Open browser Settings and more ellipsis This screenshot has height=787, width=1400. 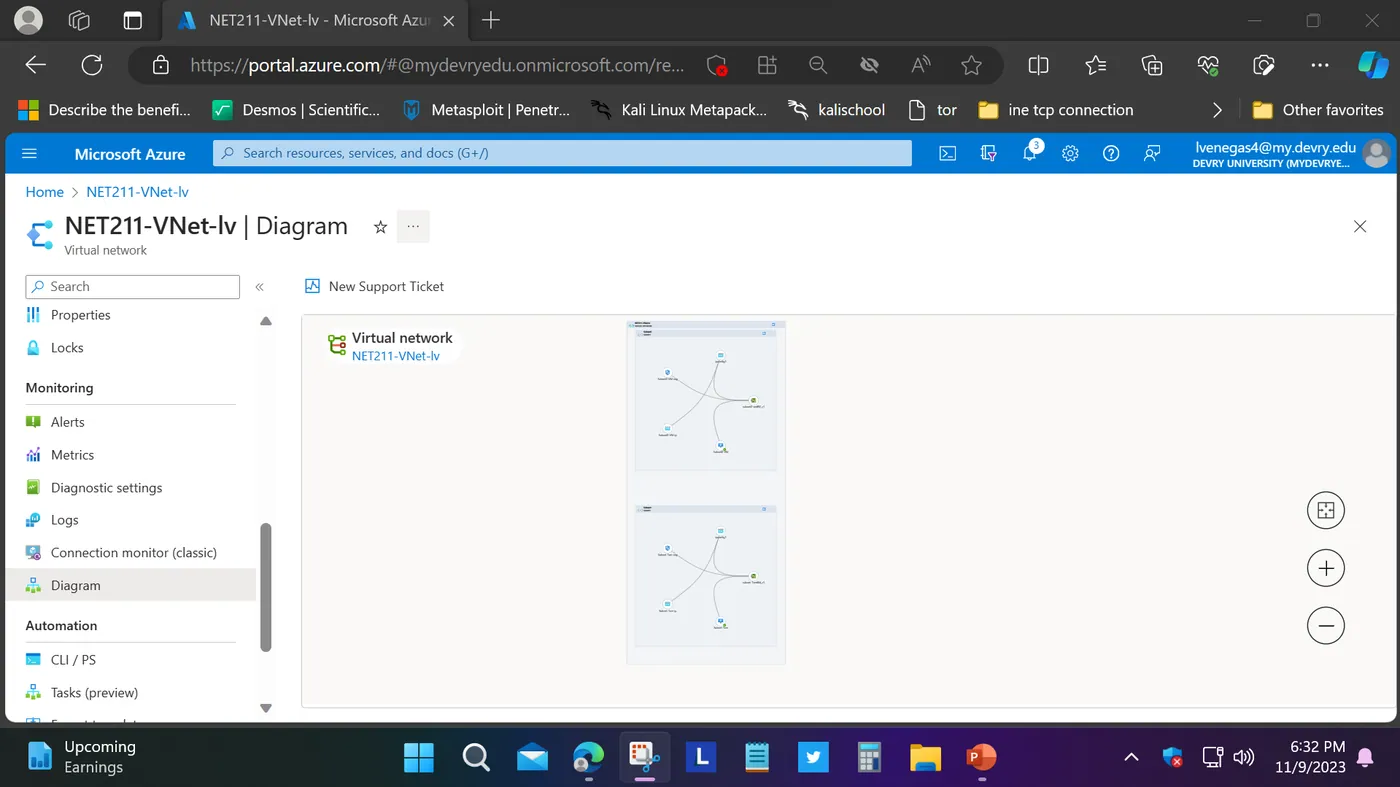coord(1320,65)
